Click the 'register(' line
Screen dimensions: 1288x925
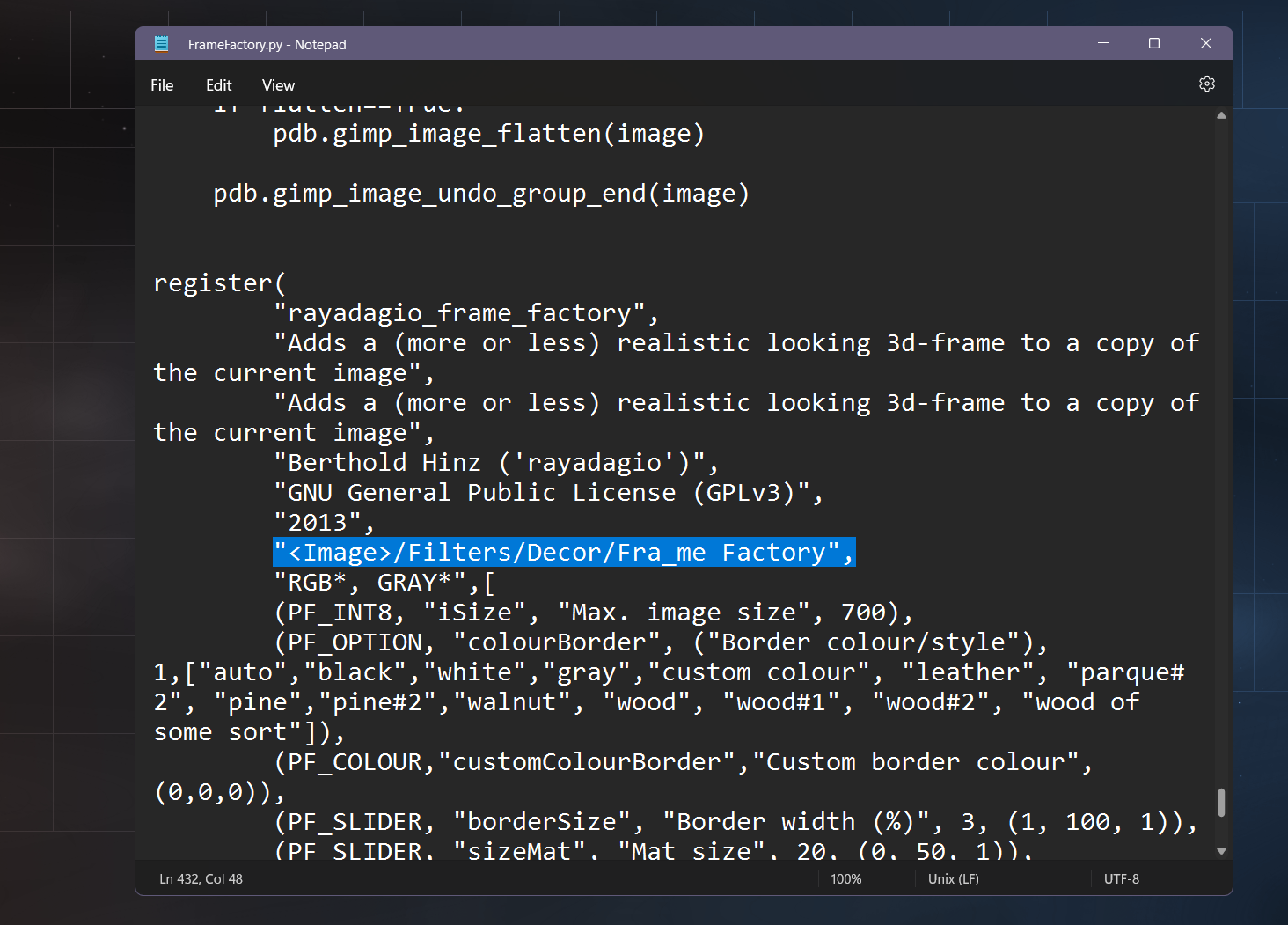(220, 283)
